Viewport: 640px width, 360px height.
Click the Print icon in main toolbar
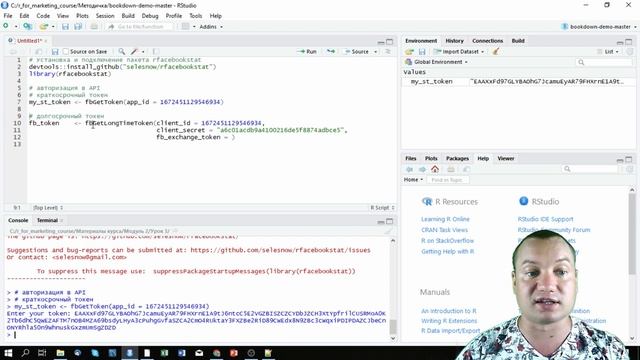[x=94, y=27]
